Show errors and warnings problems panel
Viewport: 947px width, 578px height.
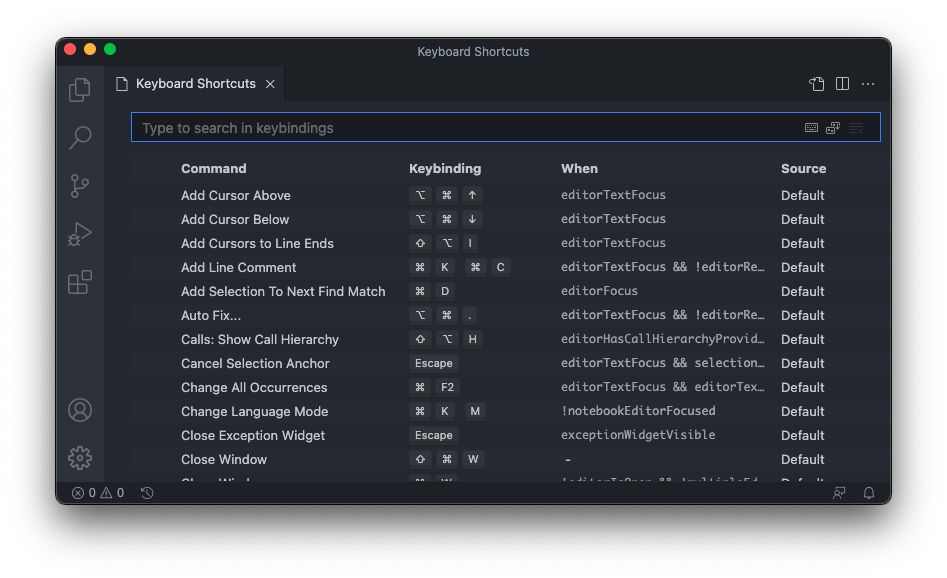click(x=98, y=493)
